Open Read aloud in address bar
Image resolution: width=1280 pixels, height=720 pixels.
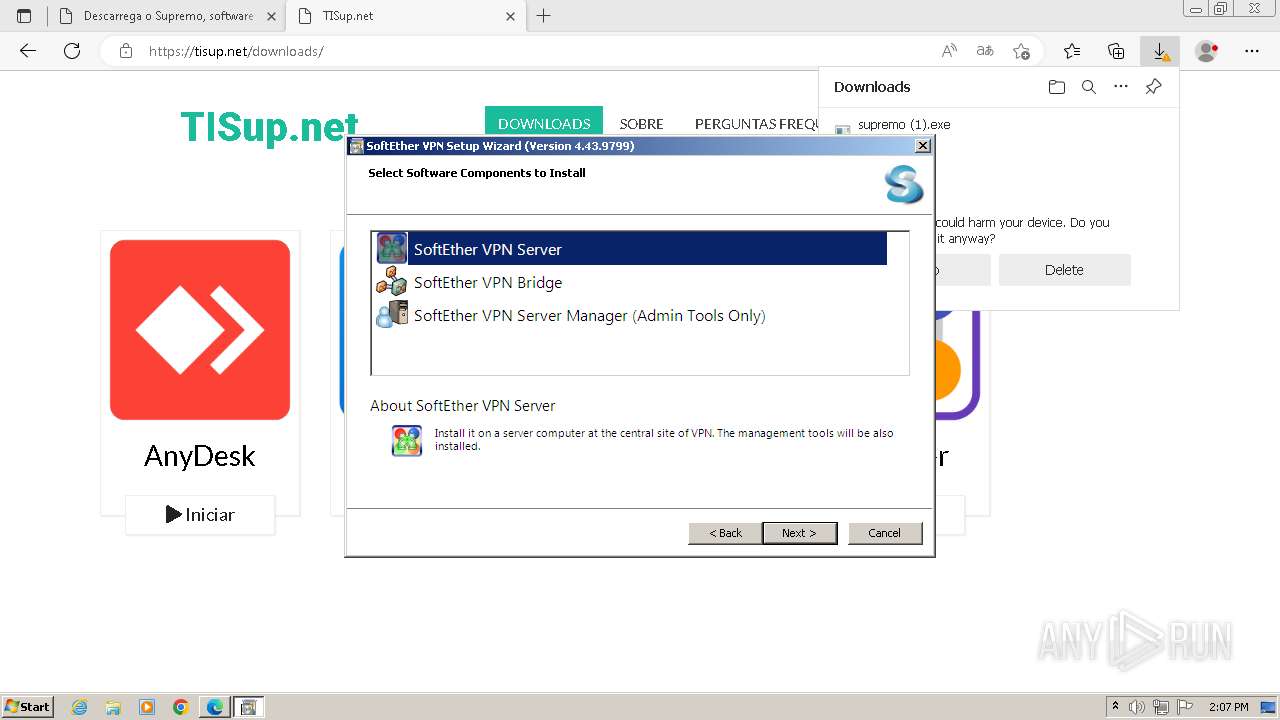pyautogui.click(x=949, y=51)
